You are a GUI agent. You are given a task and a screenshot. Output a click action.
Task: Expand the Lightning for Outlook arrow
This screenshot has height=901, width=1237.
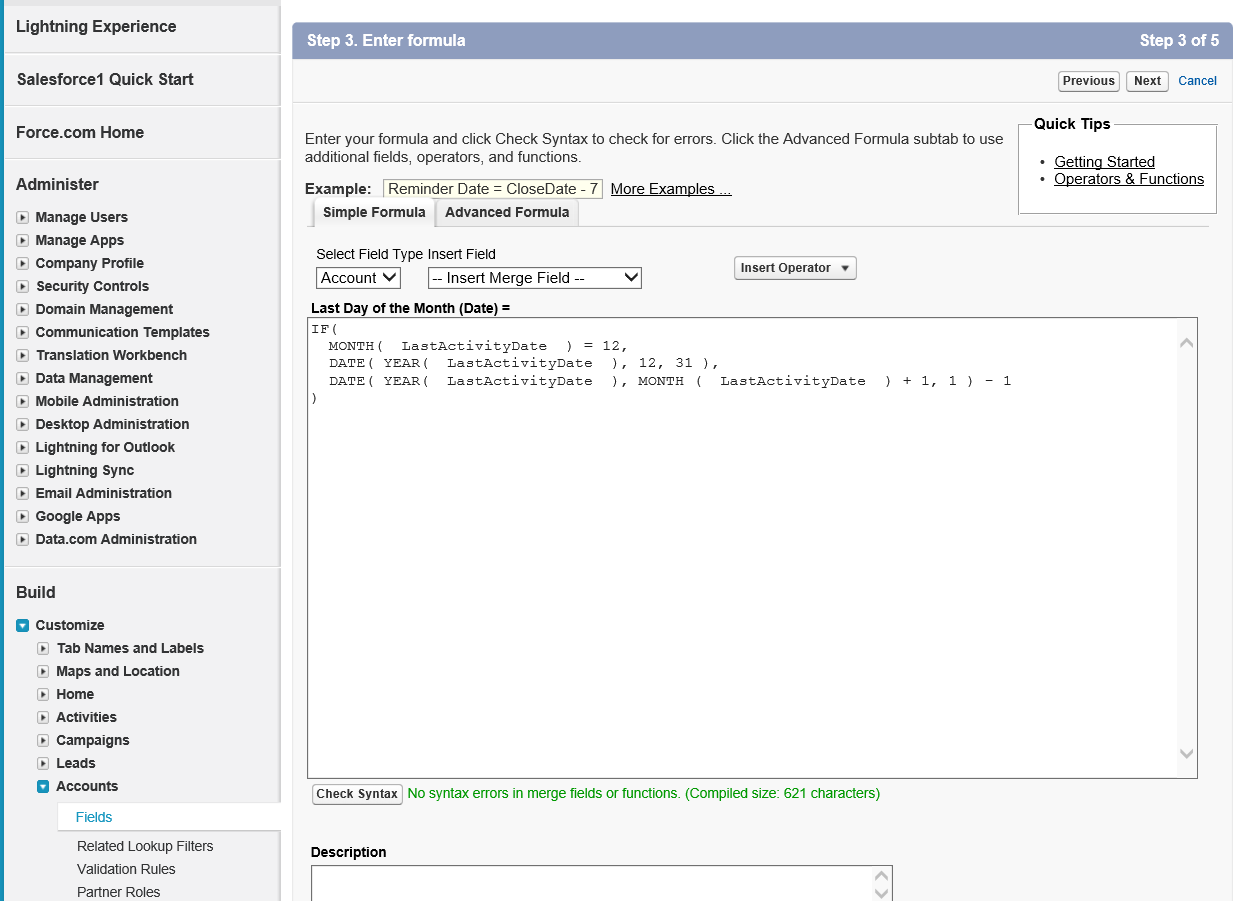coord(23,447)
